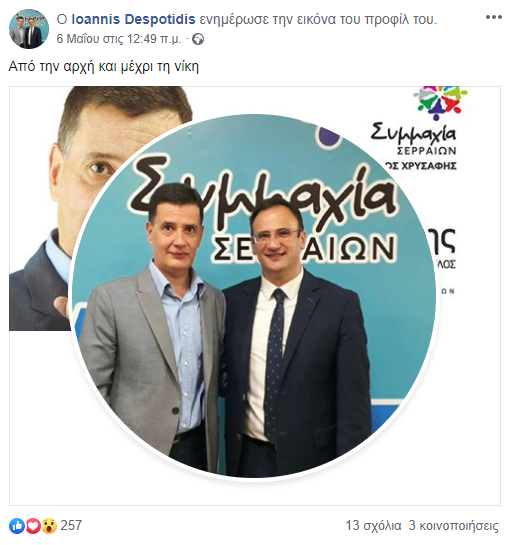Click the red heart Love reaction icon
This screenshot has height=545, width=505.
coord(33,526)
